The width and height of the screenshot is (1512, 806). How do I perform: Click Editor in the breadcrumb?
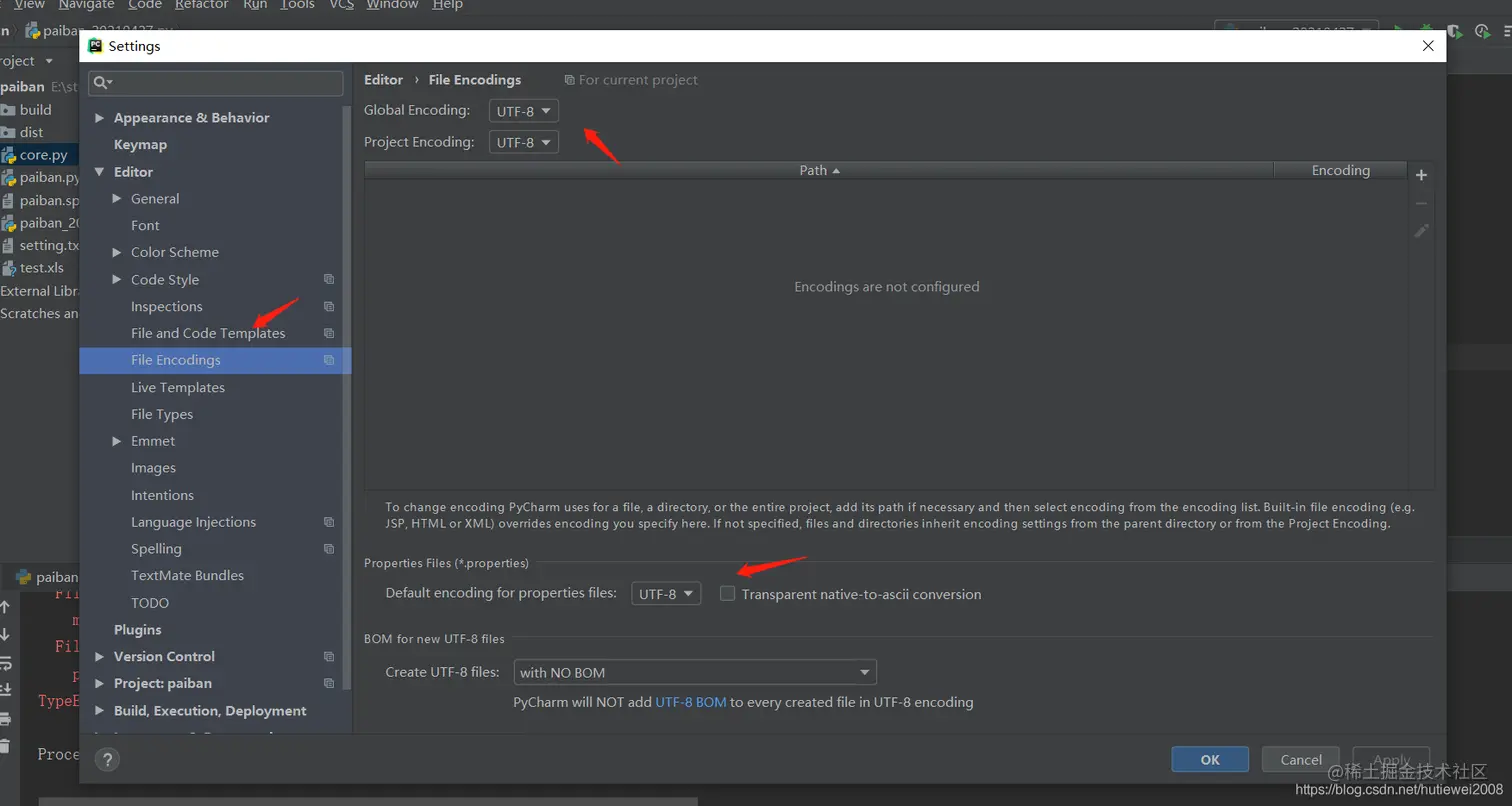point(383,80)
